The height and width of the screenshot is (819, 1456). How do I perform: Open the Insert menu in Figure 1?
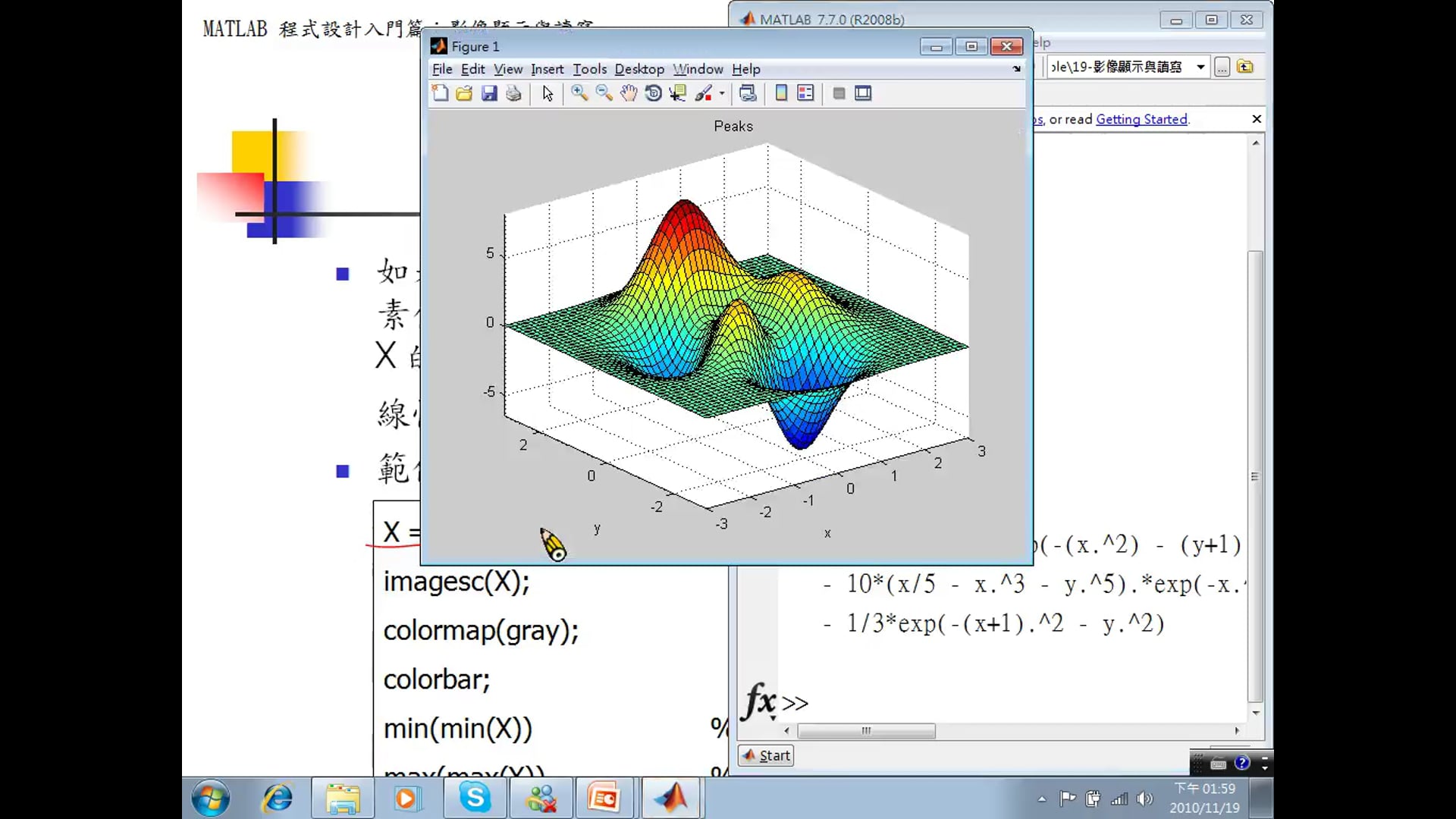(x=547, y=69)
